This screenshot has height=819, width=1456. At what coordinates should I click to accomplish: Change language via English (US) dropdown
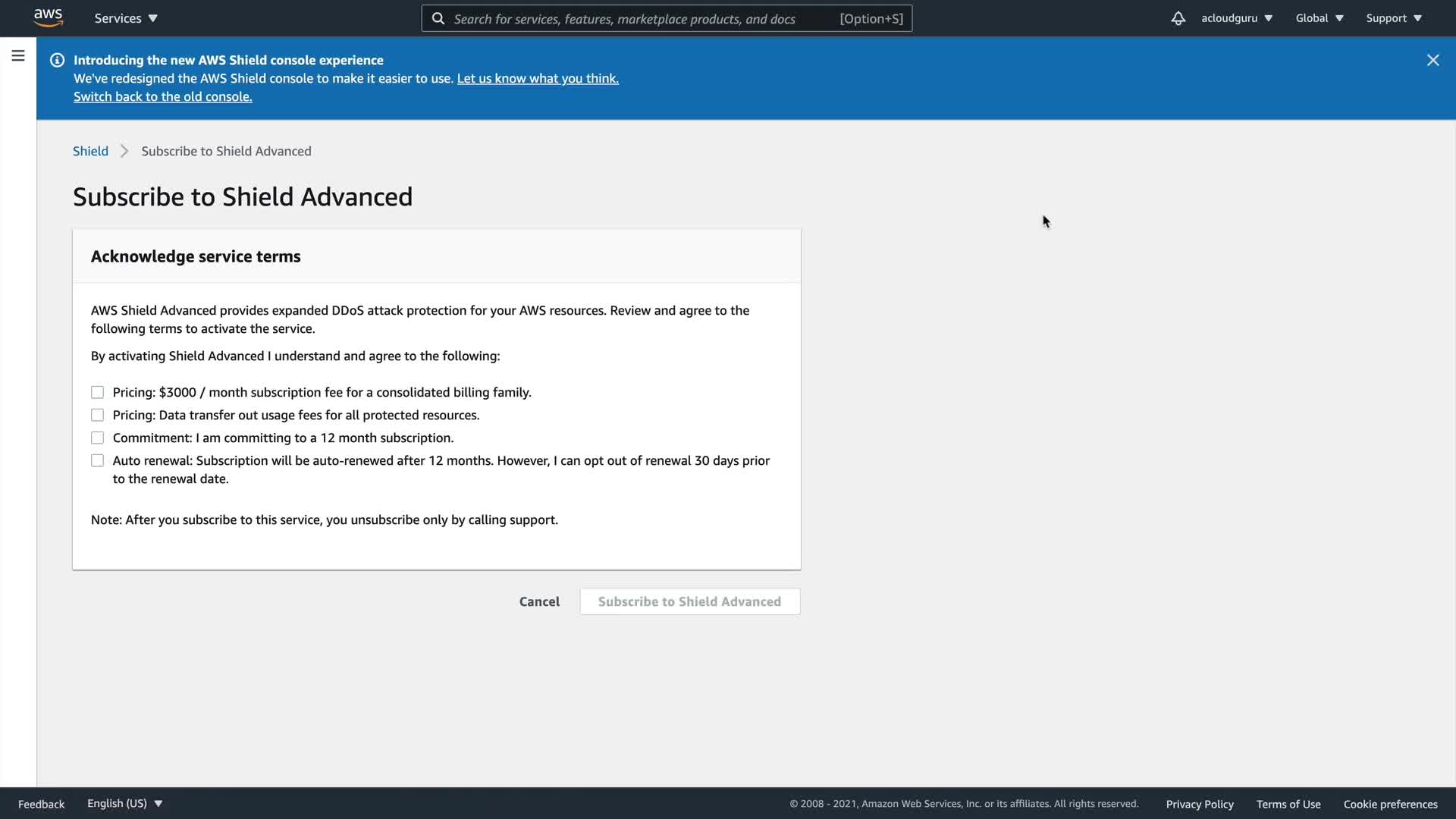pos(125,803)
